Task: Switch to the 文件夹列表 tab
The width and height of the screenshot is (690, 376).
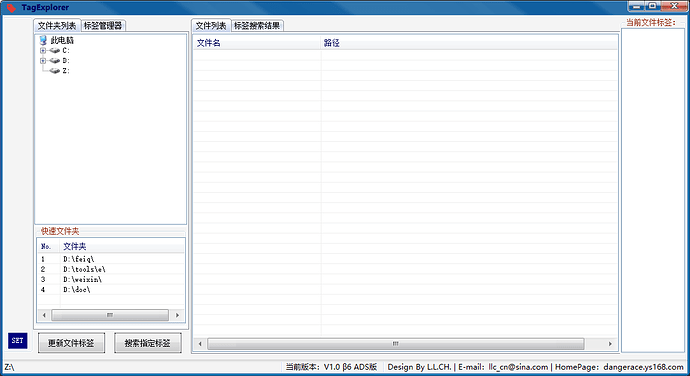Action: (x=57, y=26)
